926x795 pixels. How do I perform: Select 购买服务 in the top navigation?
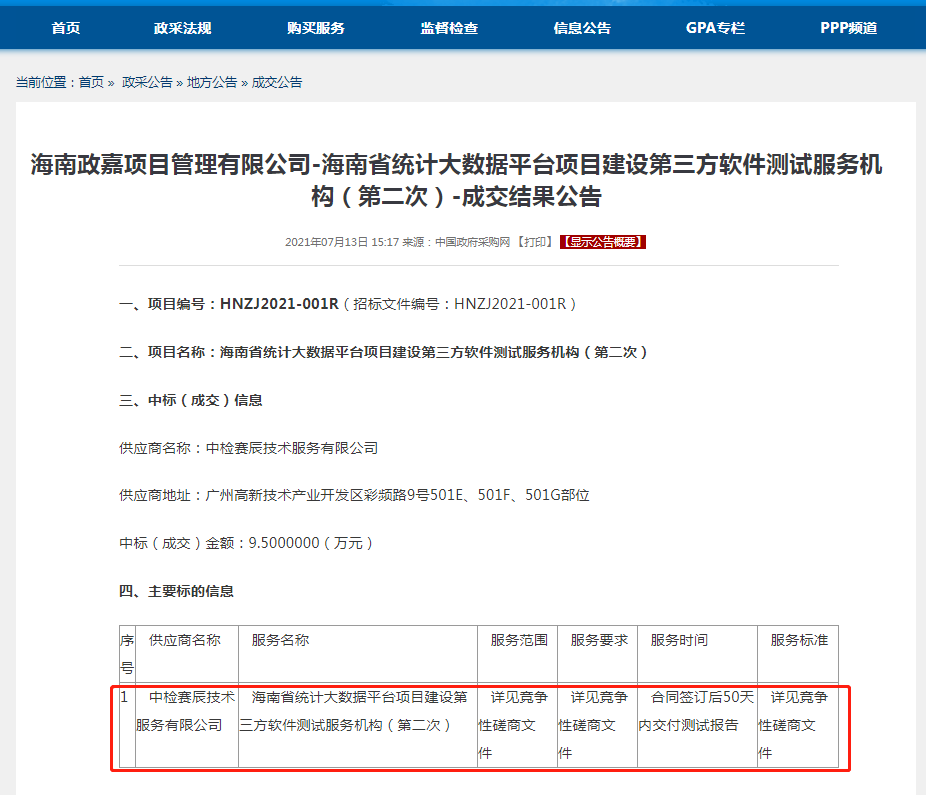coord(316,28)
